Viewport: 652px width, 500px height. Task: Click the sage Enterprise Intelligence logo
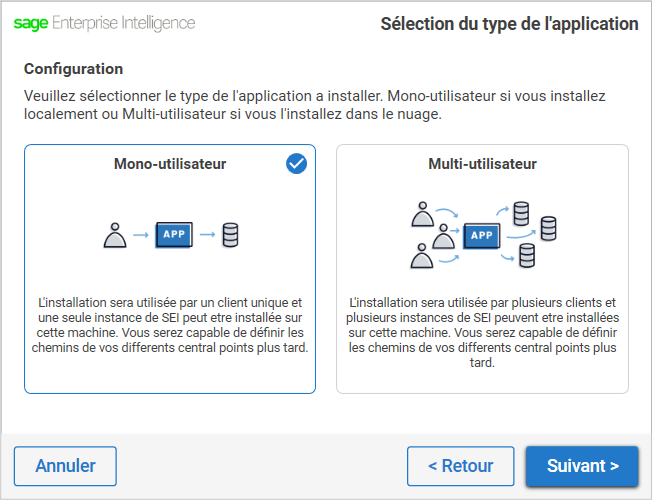(104, 23)
